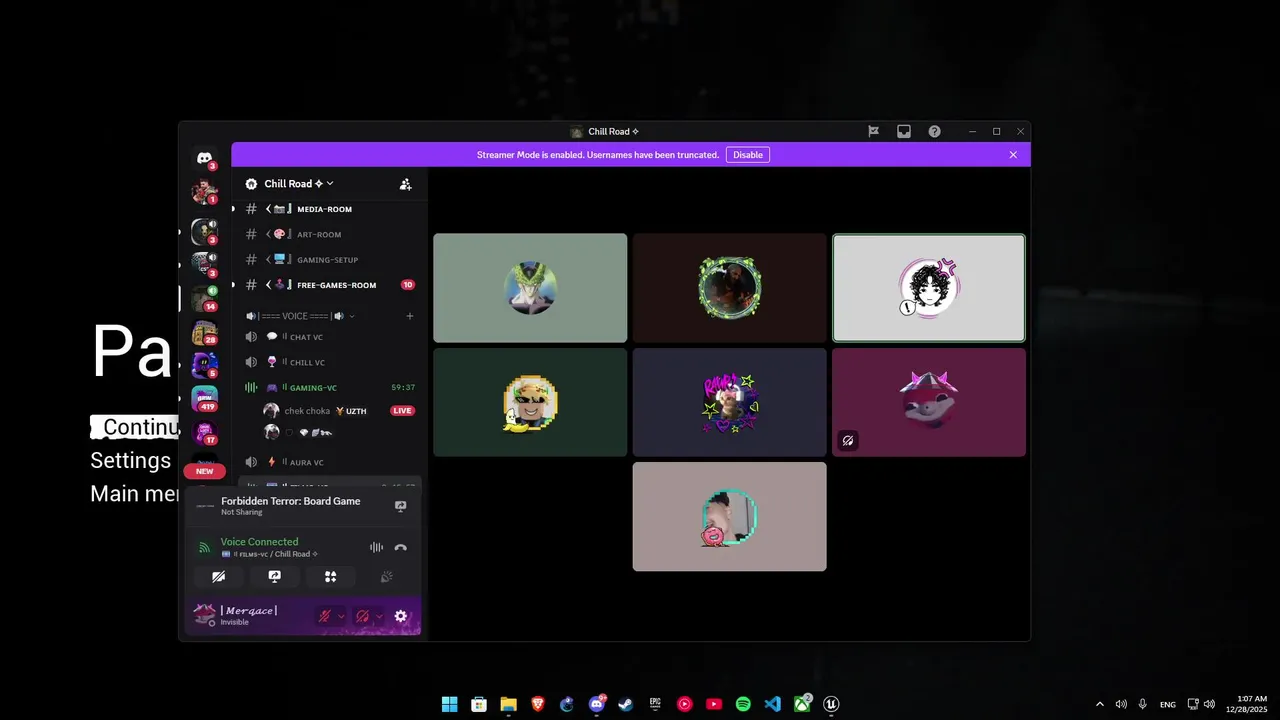The image size is (1280, 720).
Task: Open the server icon with badge 14
Action: 204,299
